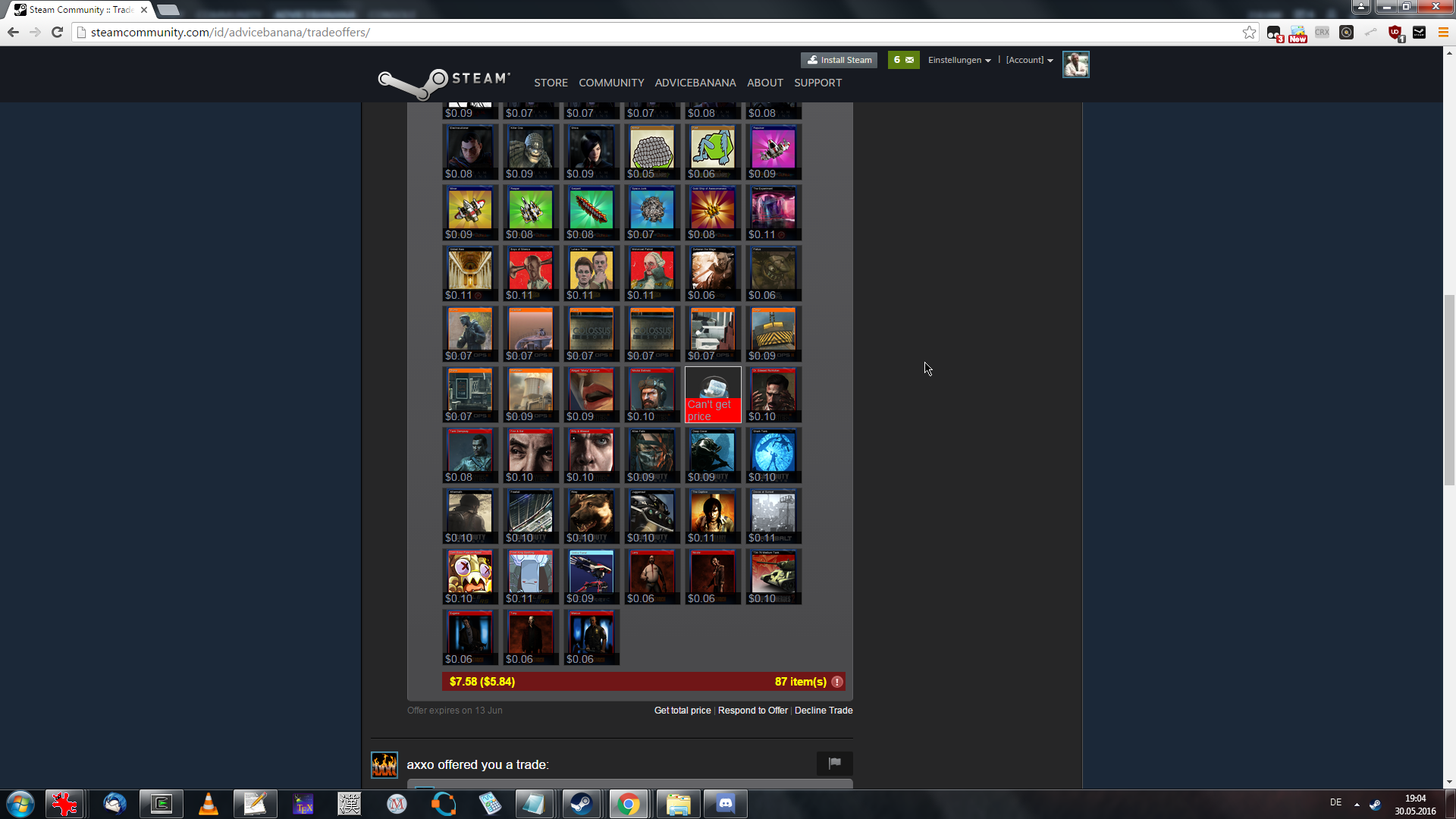Click the flag report icon beside axxo's offer
Viewport: 1456px width, 819px height.
[834, 763]
